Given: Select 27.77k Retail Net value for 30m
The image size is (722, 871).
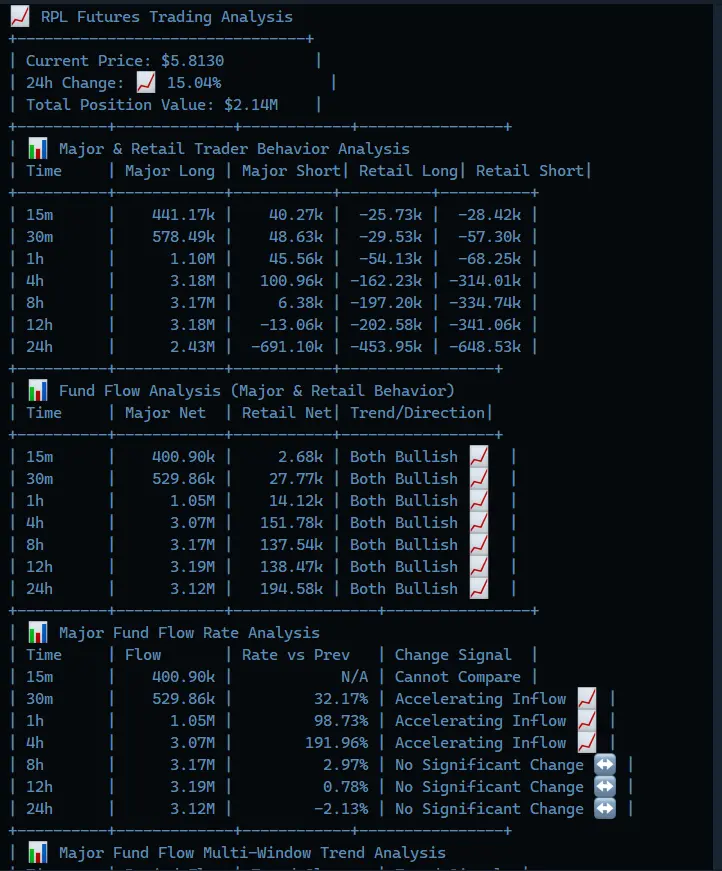Looking at the screenshot, I should point(295,479).
